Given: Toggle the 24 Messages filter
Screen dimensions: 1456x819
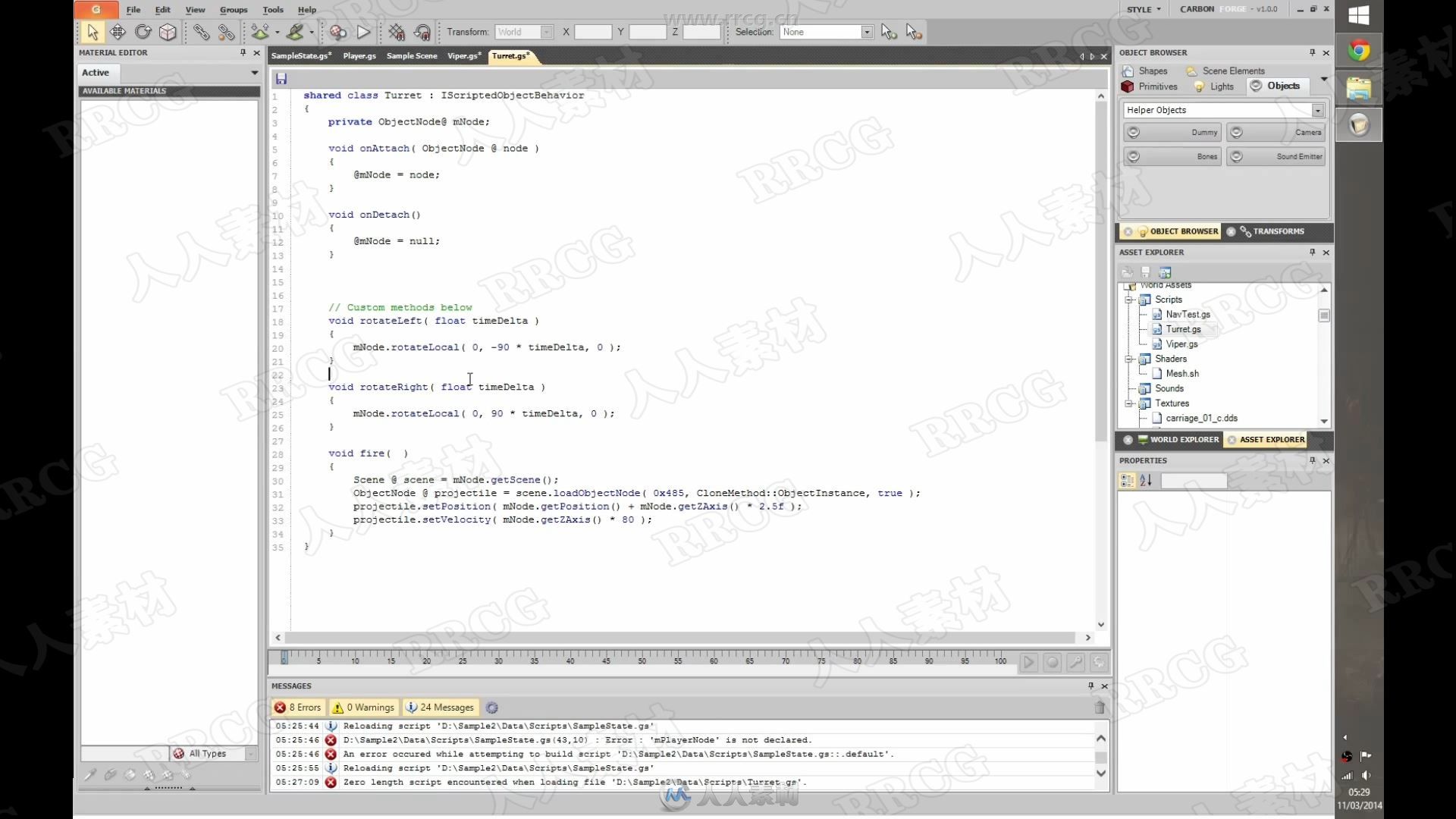Looking at the screenshot, I should pos(440,708).
